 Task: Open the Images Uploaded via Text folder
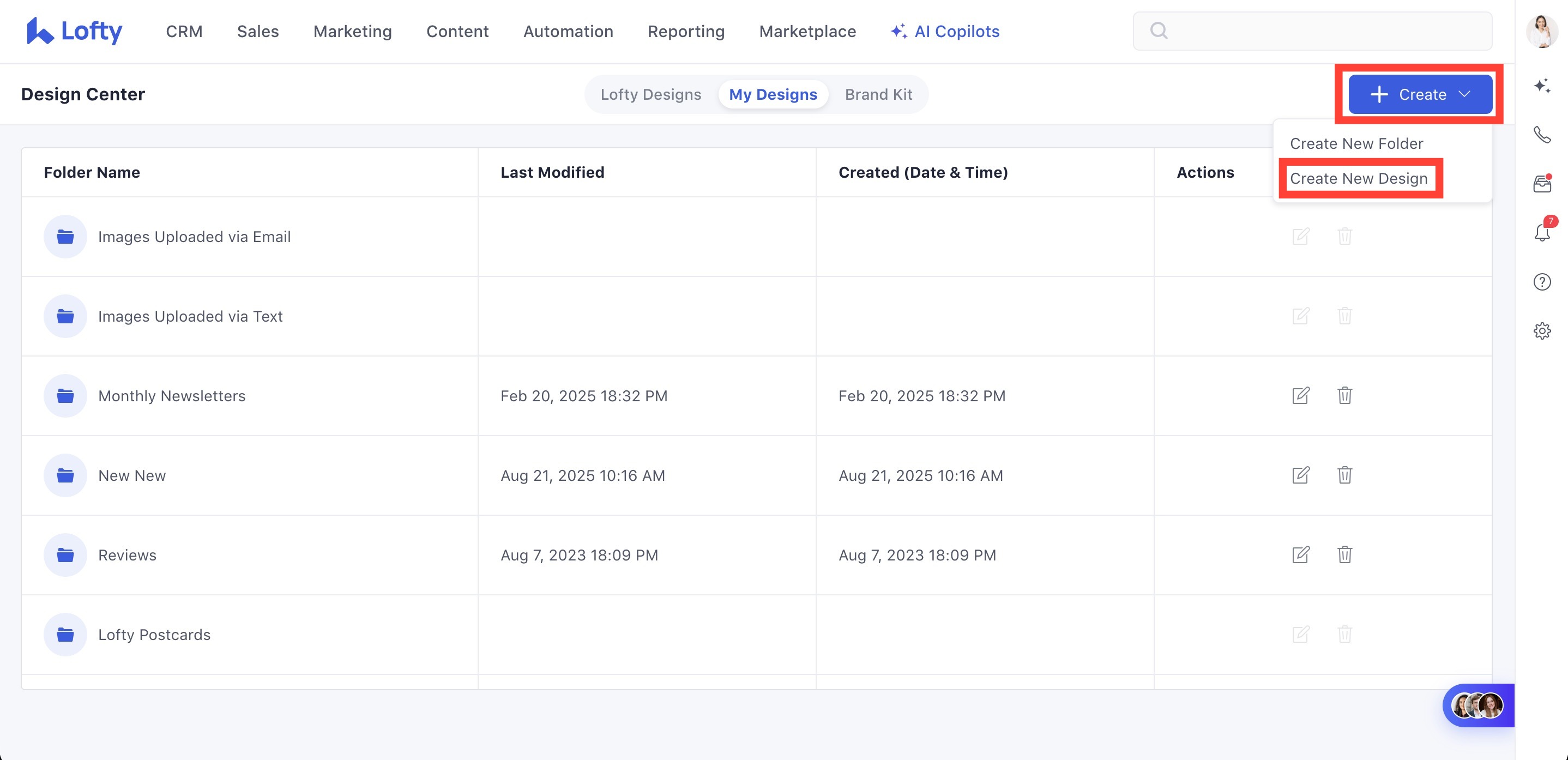(190, 316)
